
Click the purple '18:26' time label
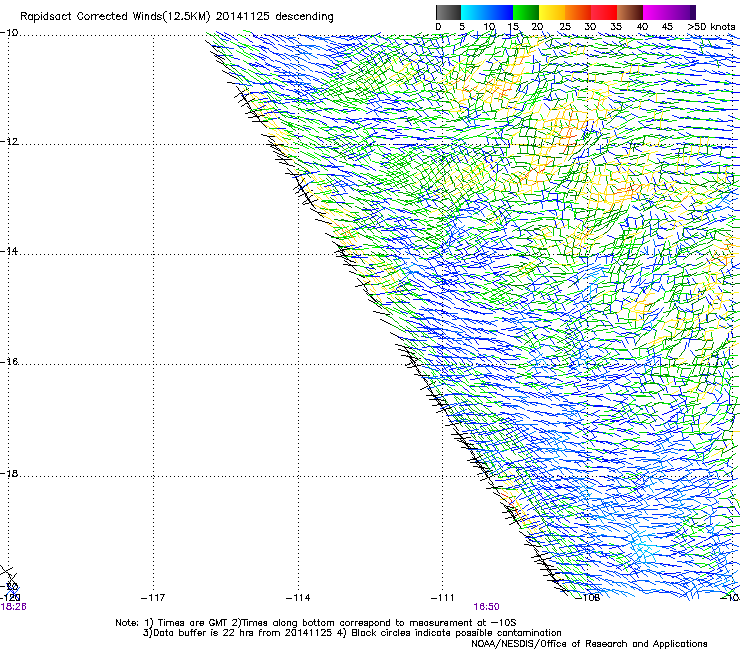(13, 607)
